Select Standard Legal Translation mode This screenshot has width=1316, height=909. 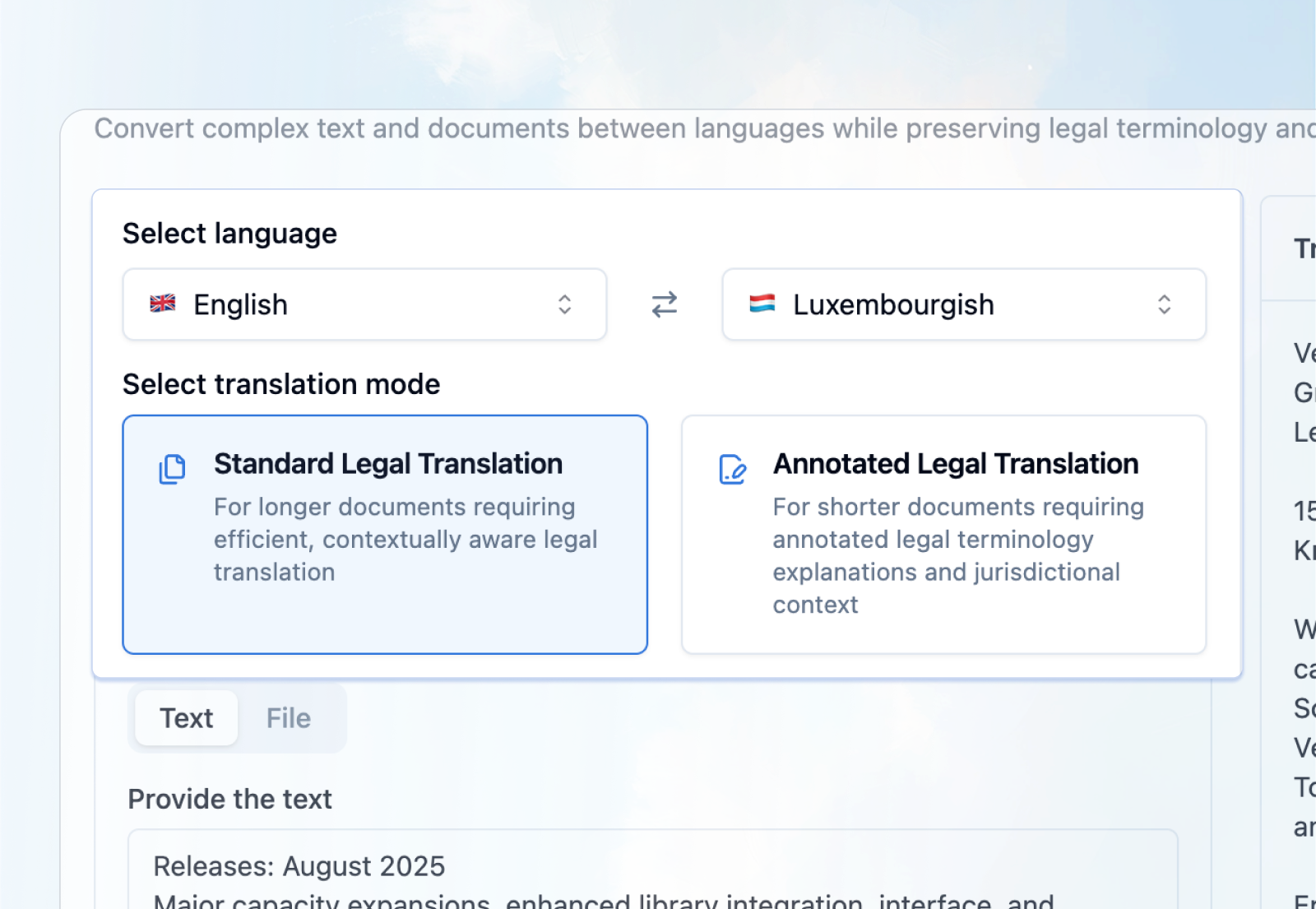384,535
